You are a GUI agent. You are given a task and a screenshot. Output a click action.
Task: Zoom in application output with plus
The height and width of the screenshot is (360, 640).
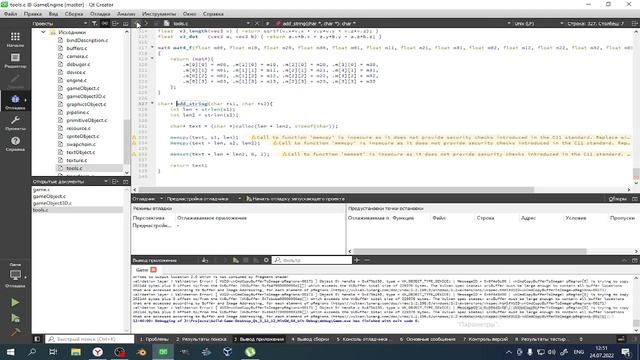pos(357,260)
